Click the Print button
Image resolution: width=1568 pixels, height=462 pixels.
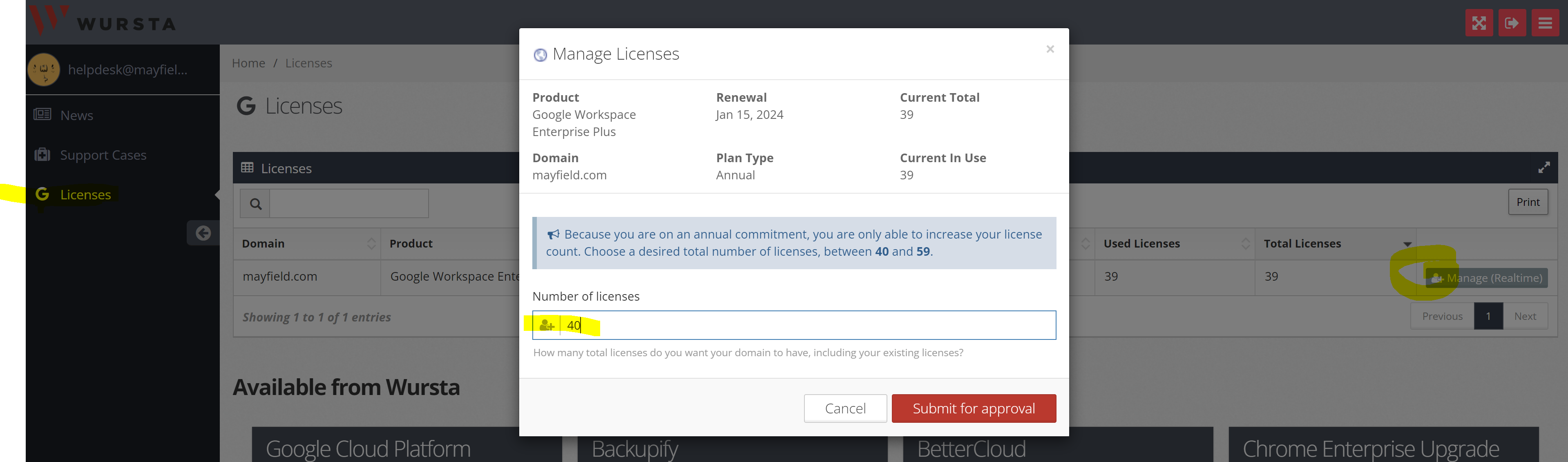click(x=1527, y=202)
